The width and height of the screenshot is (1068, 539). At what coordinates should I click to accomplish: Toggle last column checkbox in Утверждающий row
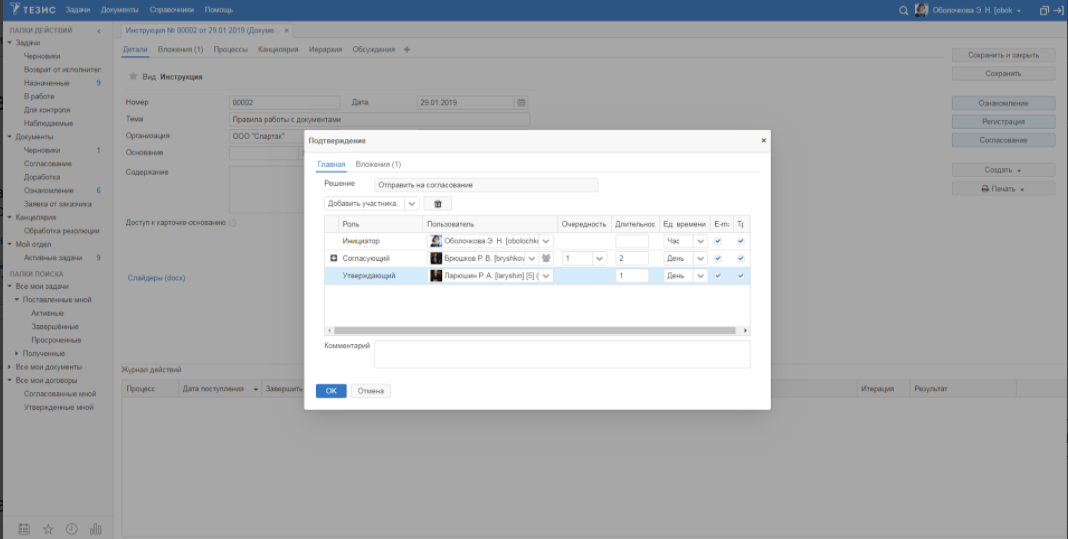(x=741, y=276)
